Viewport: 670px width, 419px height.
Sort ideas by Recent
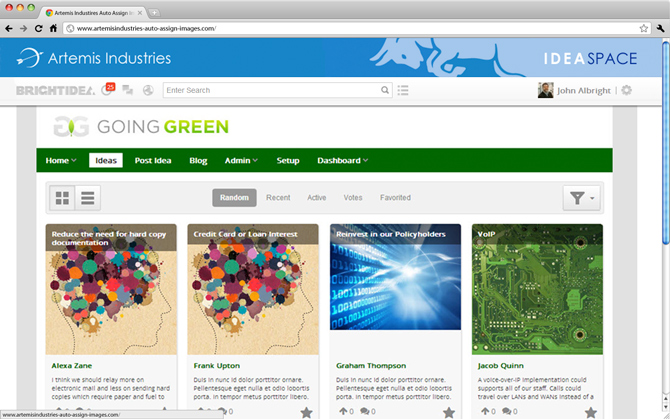(x=278, y=198)
